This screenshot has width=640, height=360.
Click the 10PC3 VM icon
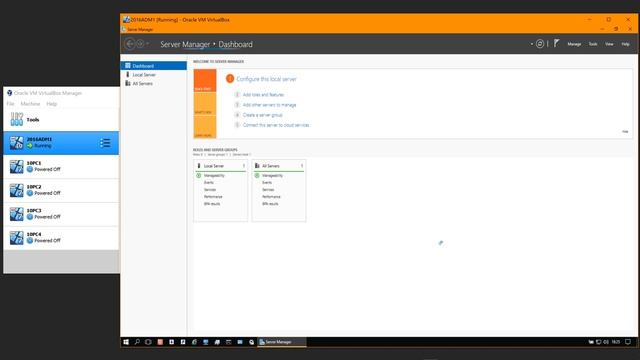click(x=17, y=214)
